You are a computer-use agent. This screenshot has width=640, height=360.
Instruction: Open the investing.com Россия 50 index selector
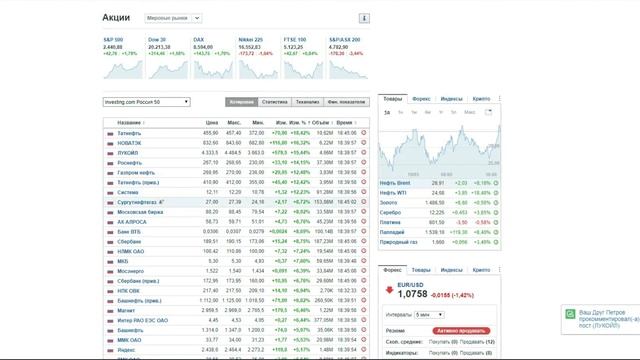147,102
